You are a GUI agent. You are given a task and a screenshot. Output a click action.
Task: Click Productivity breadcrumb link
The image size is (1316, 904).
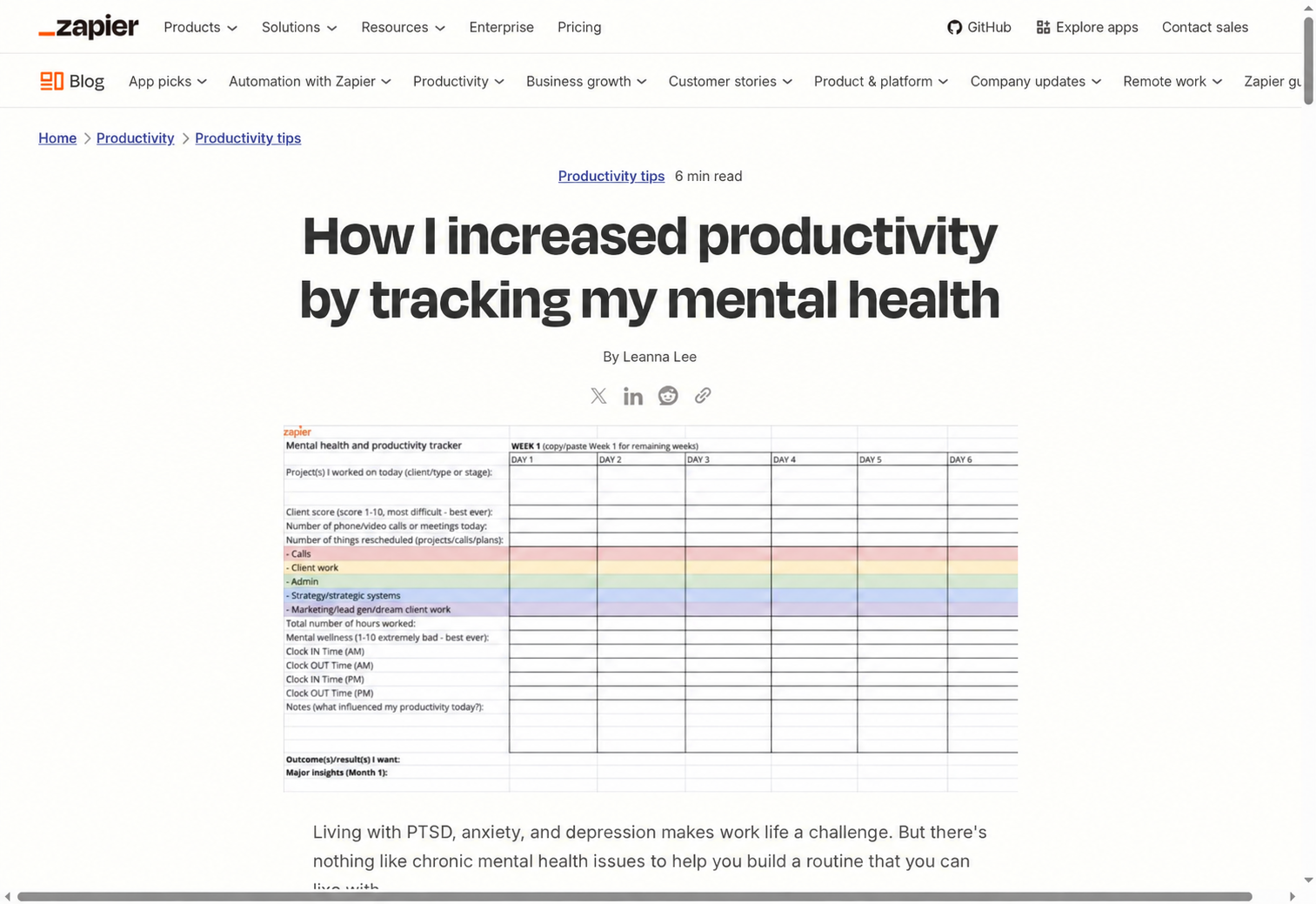click(x=135, y=138)
